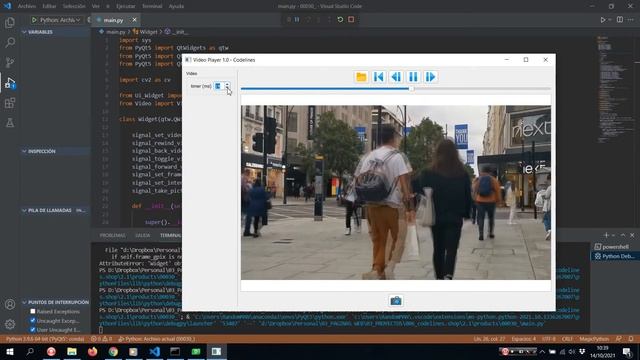Open Firefox from the taskbar
640x360 pixels.
click(x=92, y=351)
